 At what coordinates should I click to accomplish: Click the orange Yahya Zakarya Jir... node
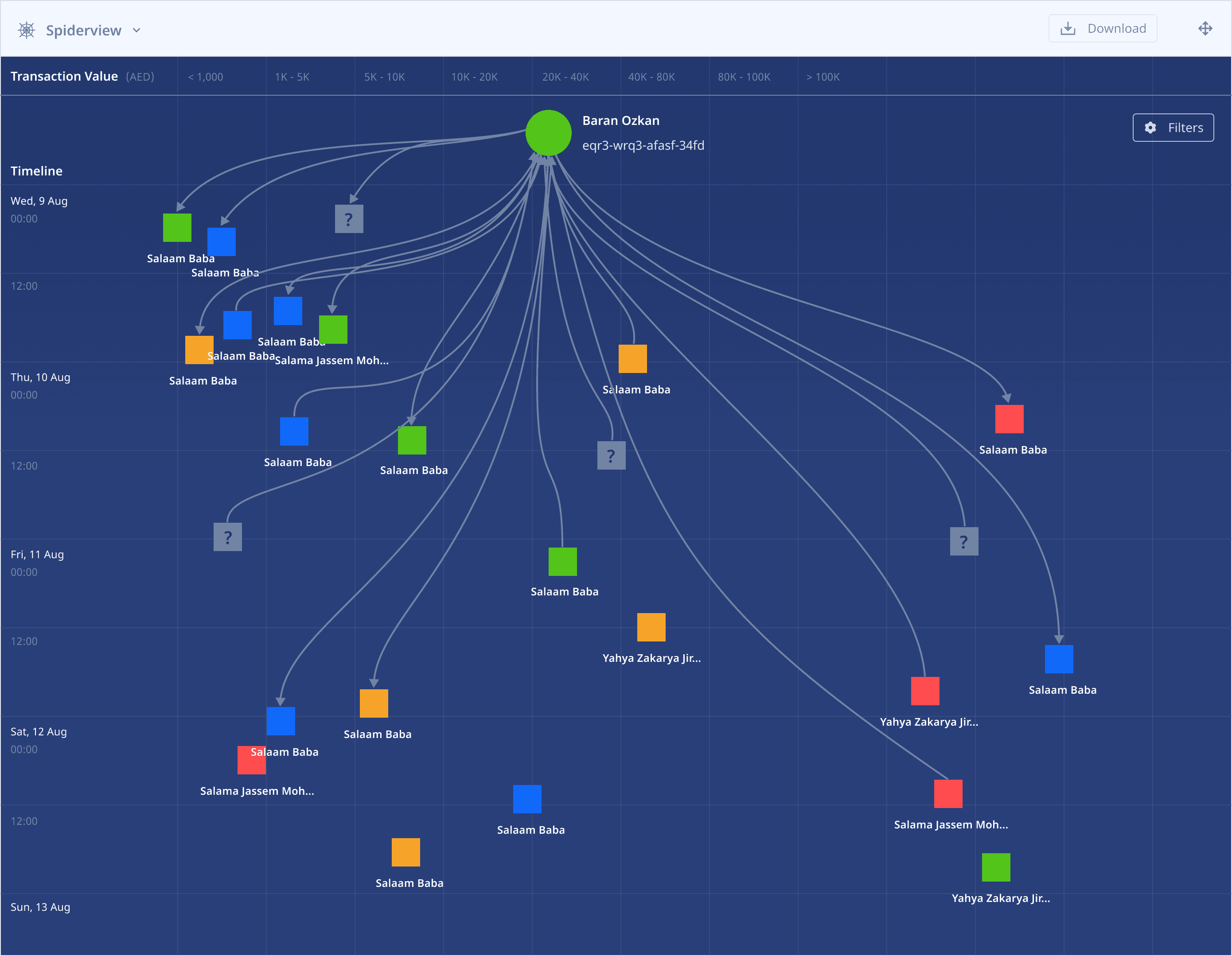(x=651, y=627)
